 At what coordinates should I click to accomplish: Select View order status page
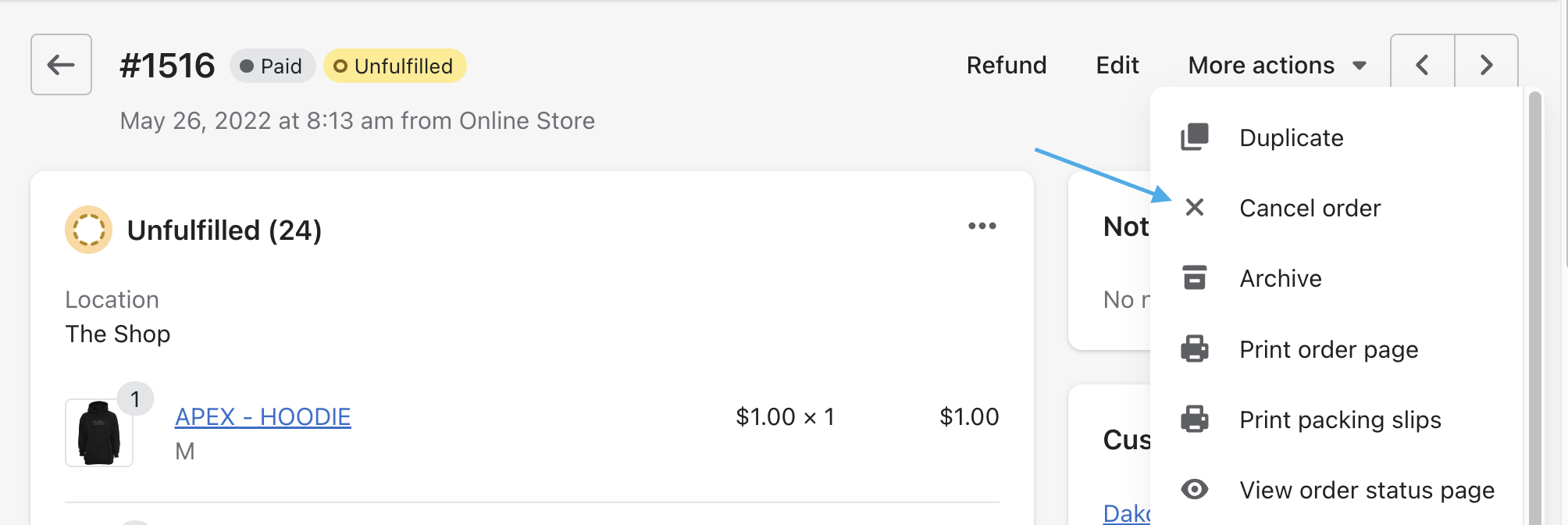1367,491
